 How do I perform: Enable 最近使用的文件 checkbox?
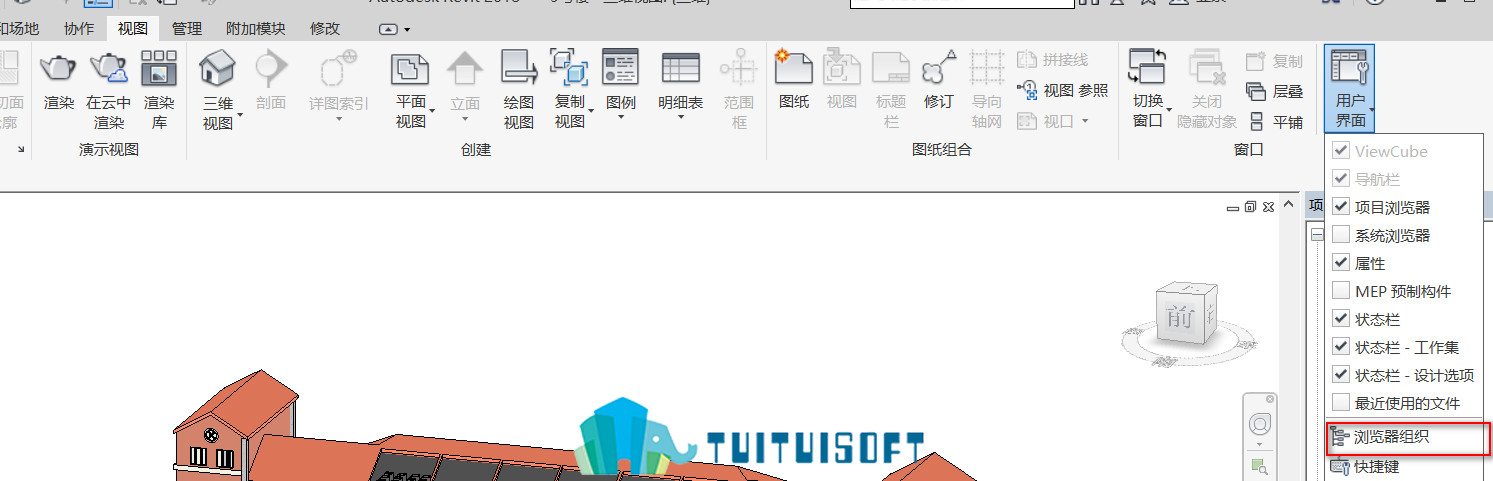pos(1342,403)
